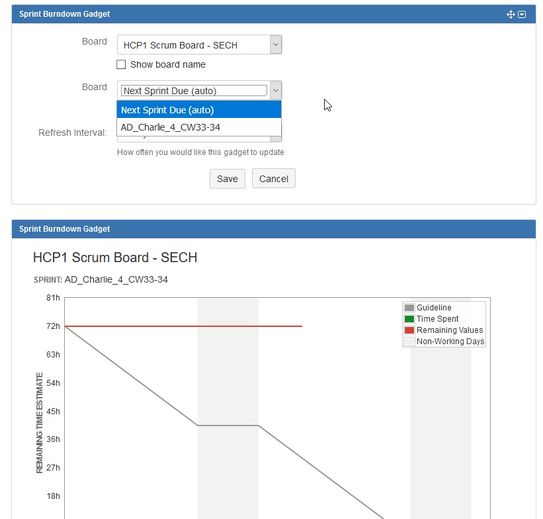Click the 72h axis label

(x=53, y=326)
